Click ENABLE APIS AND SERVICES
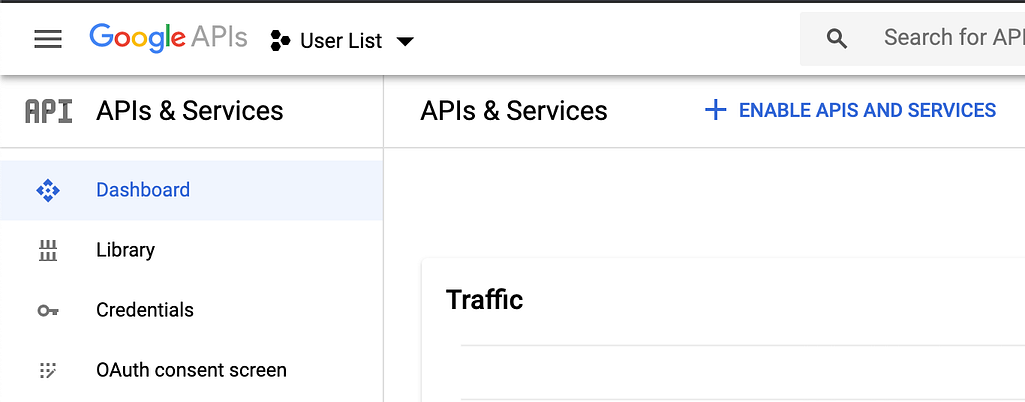1025x402 pixels. pos(867,110)
